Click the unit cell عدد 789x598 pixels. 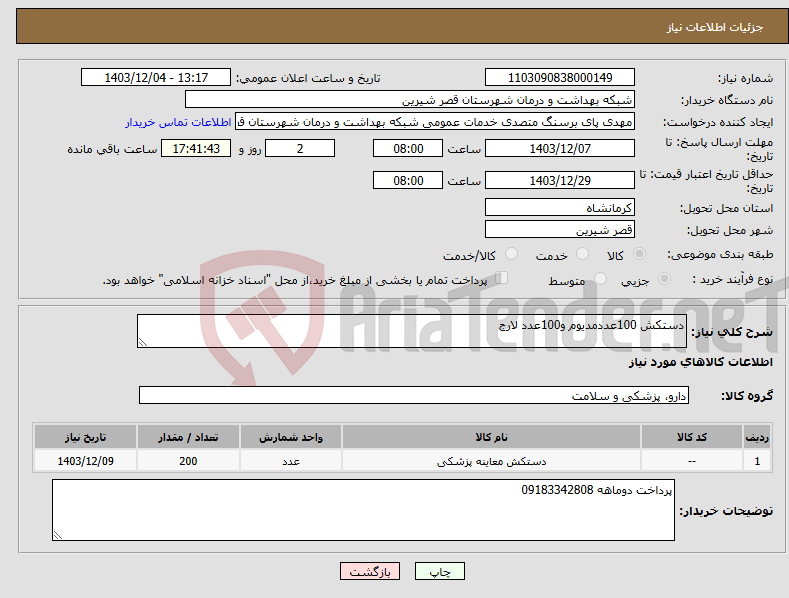(291, 461)
